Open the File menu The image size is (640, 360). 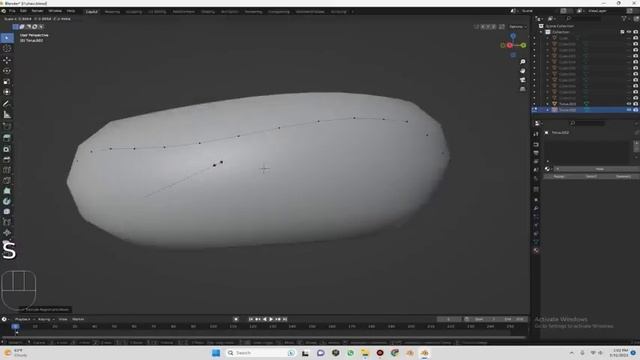12,11
